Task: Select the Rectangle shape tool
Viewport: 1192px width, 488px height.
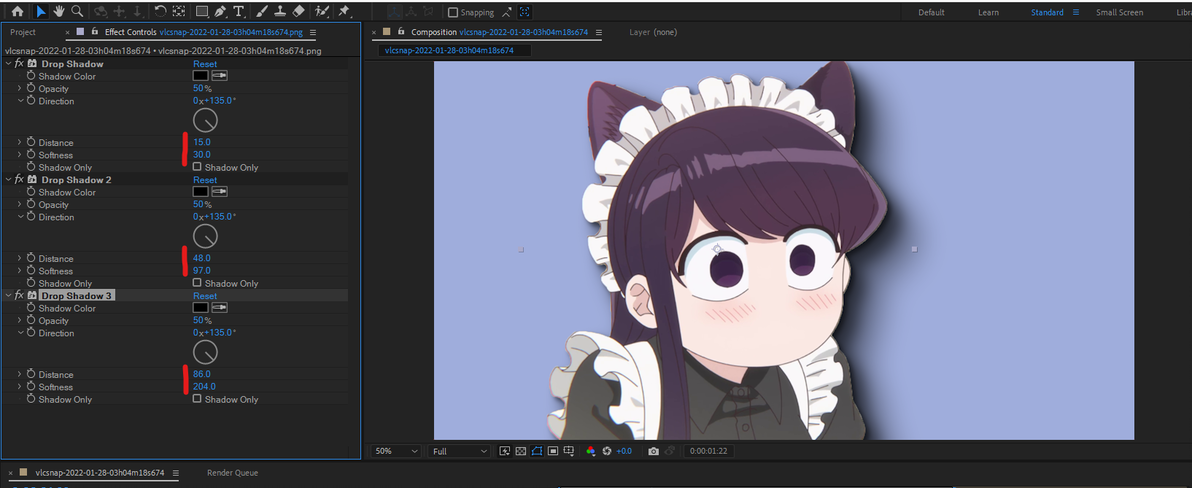Action: [201, 11]
